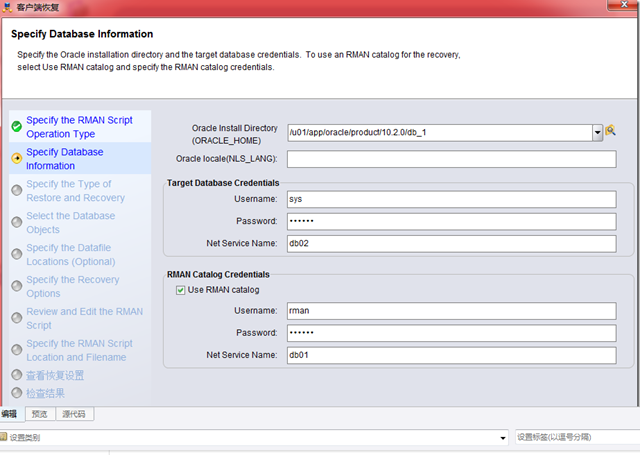Viewport: 640px width, 455px height.
Task: Click the Target Database Password field
Action: [x=451, y=221]
